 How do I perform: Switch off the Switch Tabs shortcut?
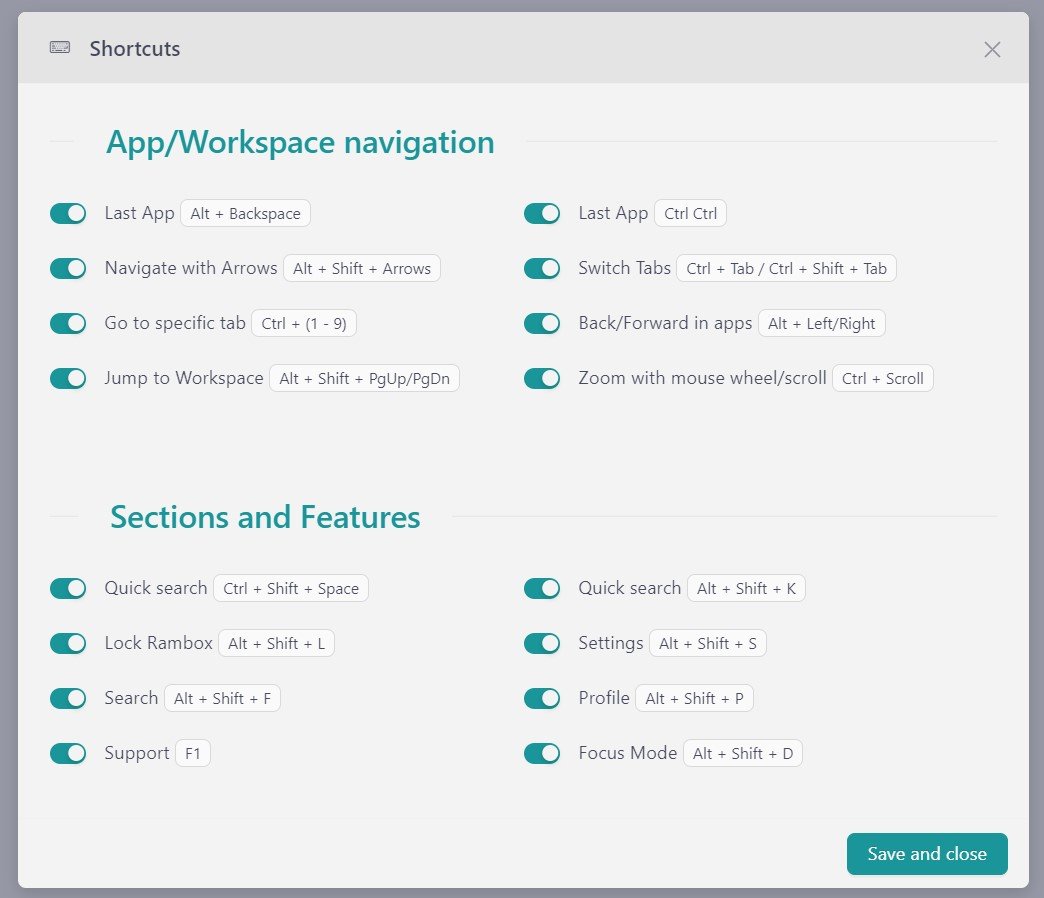point(542,268)
